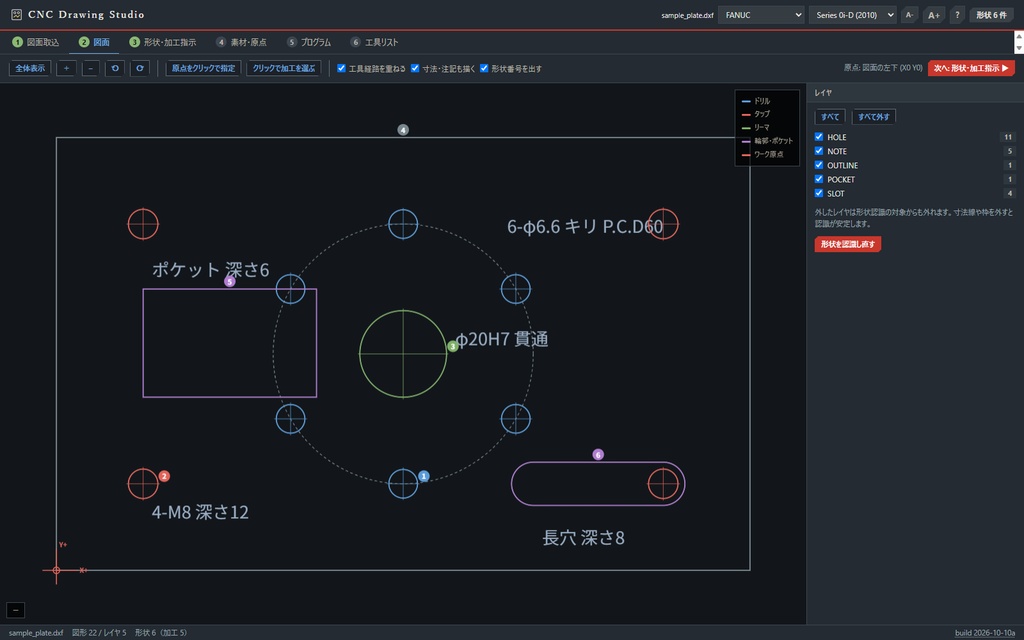
Task: Switch to step 2 図面 tab
Action: (94, 42)
